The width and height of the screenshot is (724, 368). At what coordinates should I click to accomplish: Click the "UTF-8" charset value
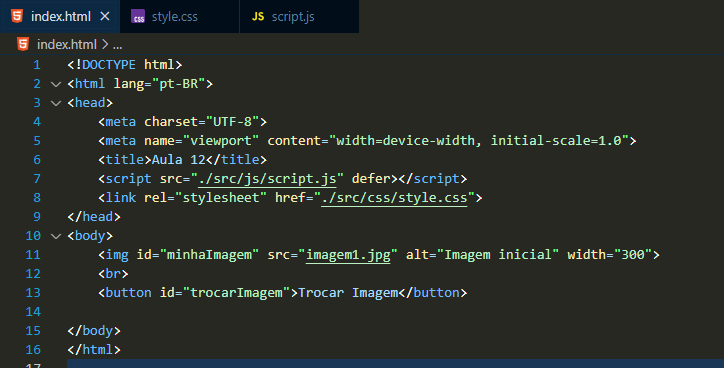pyautogui.click(x=232, y=121)
